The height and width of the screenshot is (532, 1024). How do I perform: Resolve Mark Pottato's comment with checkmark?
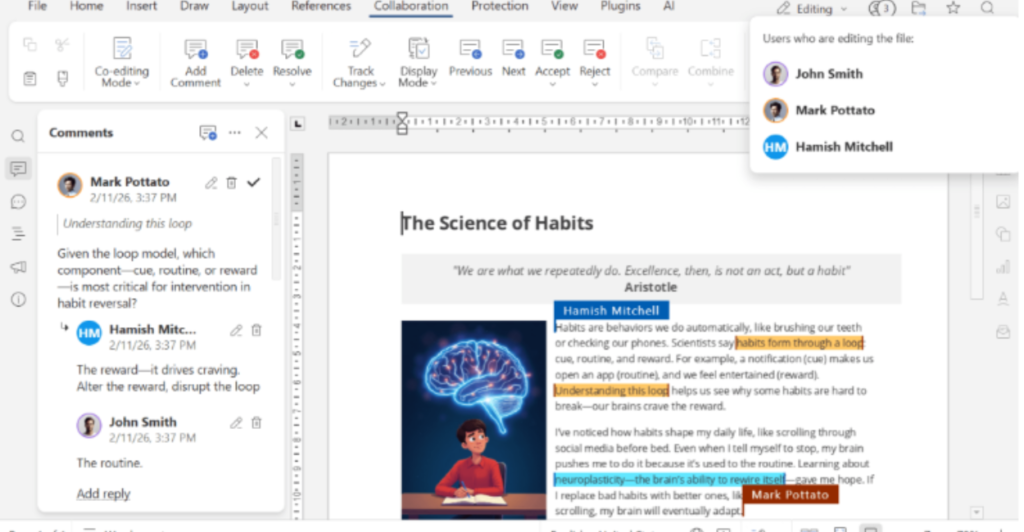click(254, 183)
